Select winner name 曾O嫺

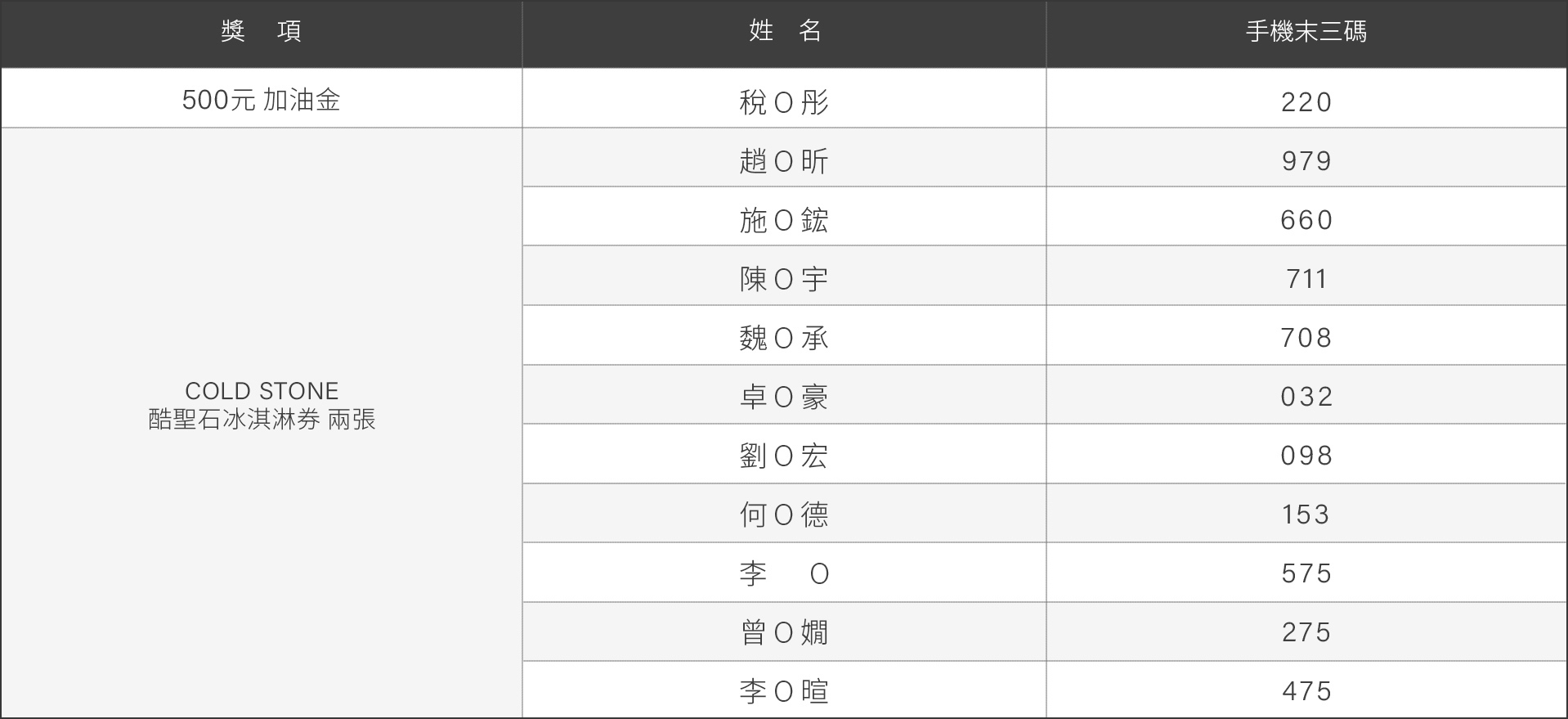tap(784, 632)
